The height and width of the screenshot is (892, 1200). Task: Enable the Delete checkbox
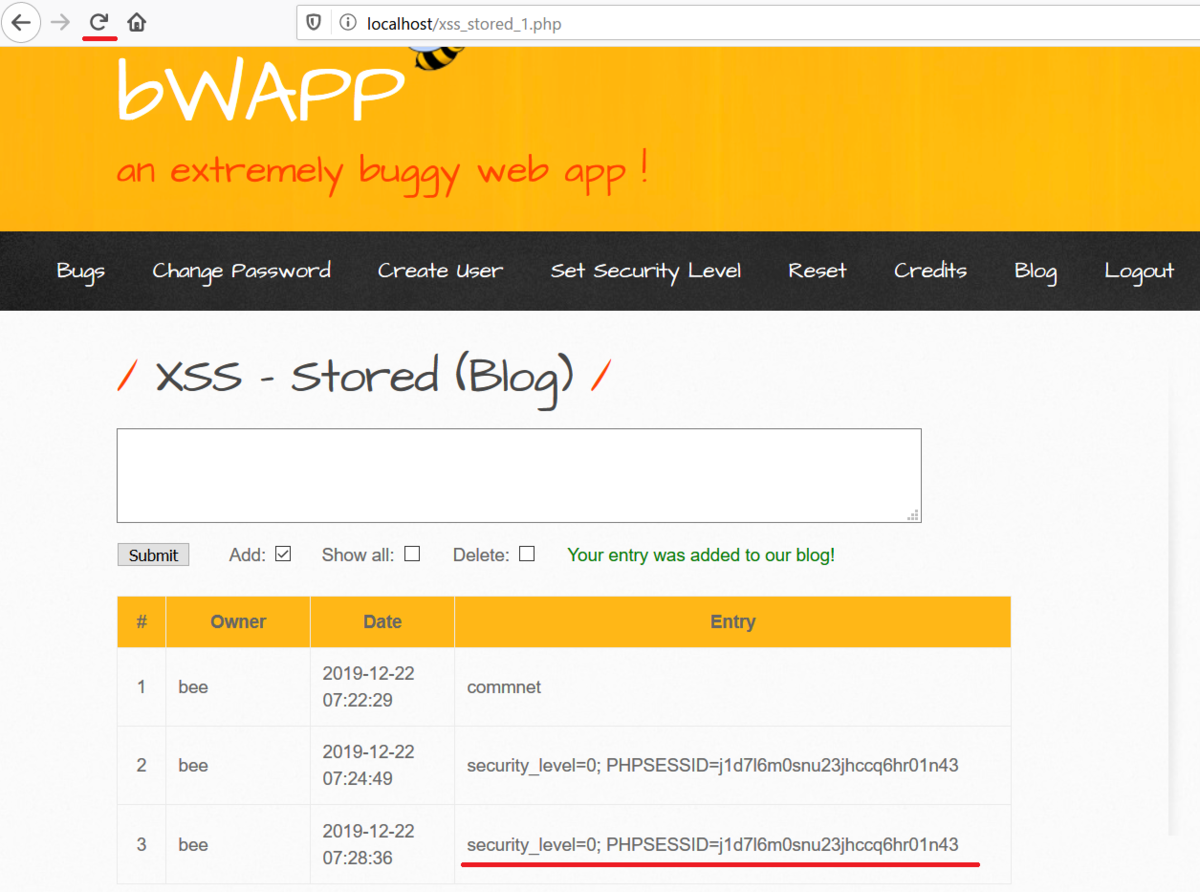click(527, 553)
